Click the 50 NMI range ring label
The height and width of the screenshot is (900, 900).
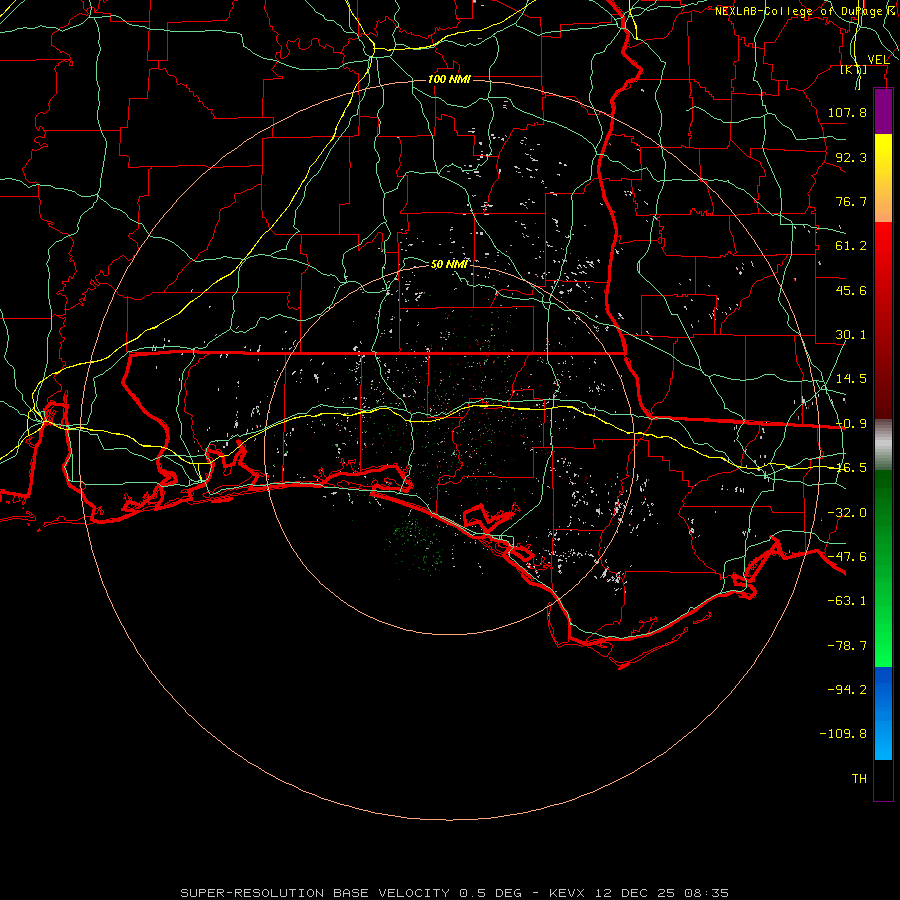click(449, 264)
